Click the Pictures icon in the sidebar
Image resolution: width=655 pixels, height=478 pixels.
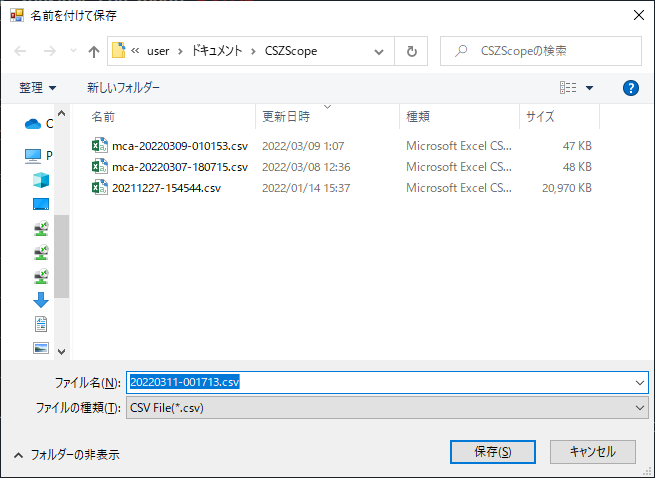coord(41,348)
